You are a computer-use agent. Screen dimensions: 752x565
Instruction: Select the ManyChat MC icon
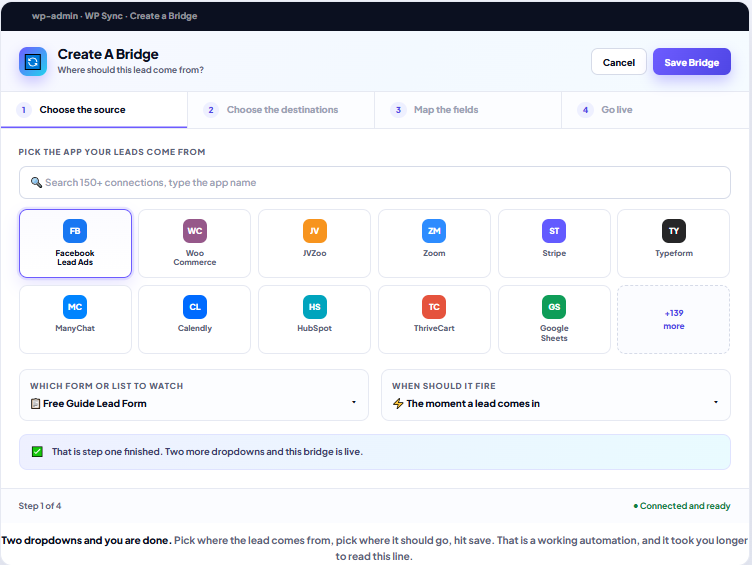click(x=75, y=307)
